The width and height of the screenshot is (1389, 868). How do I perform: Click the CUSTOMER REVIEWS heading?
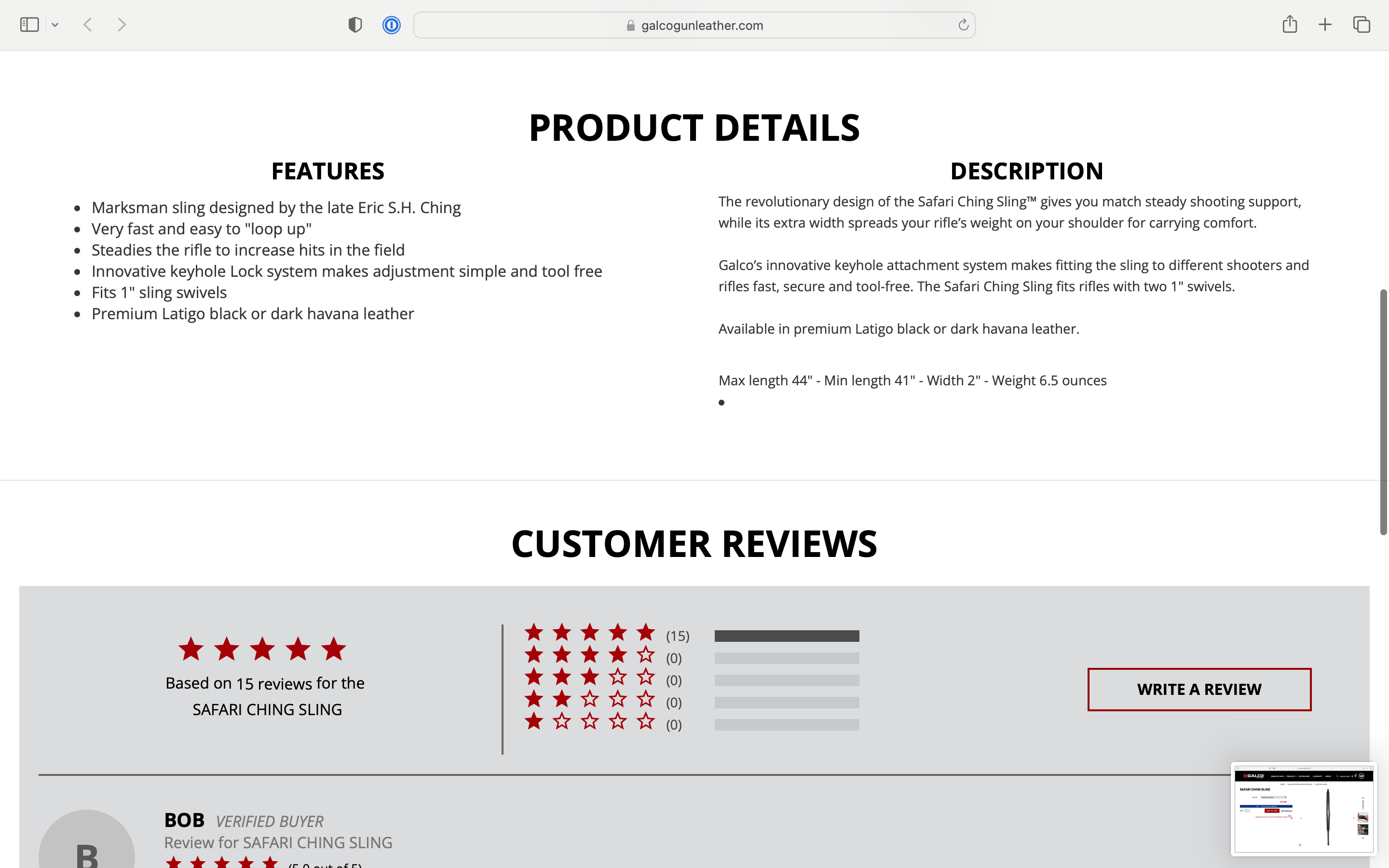tap(694, 543)
